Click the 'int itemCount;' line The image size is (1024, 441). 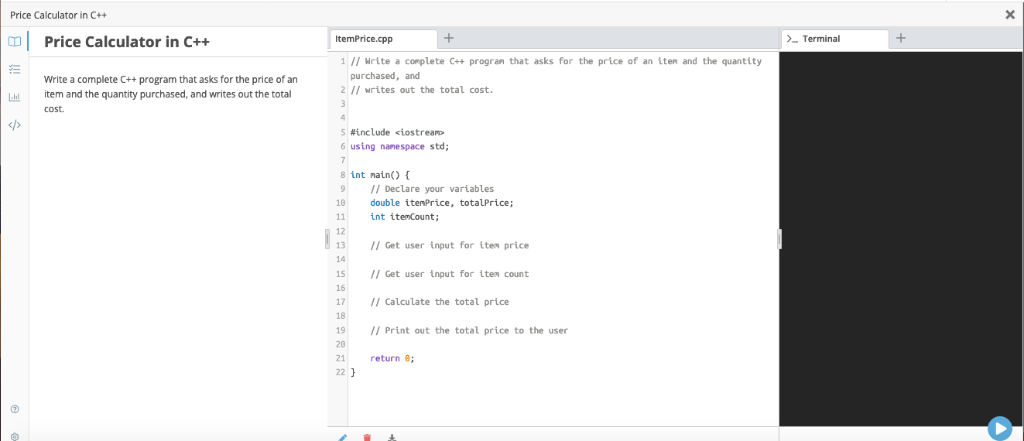click(x=405, y=217)
